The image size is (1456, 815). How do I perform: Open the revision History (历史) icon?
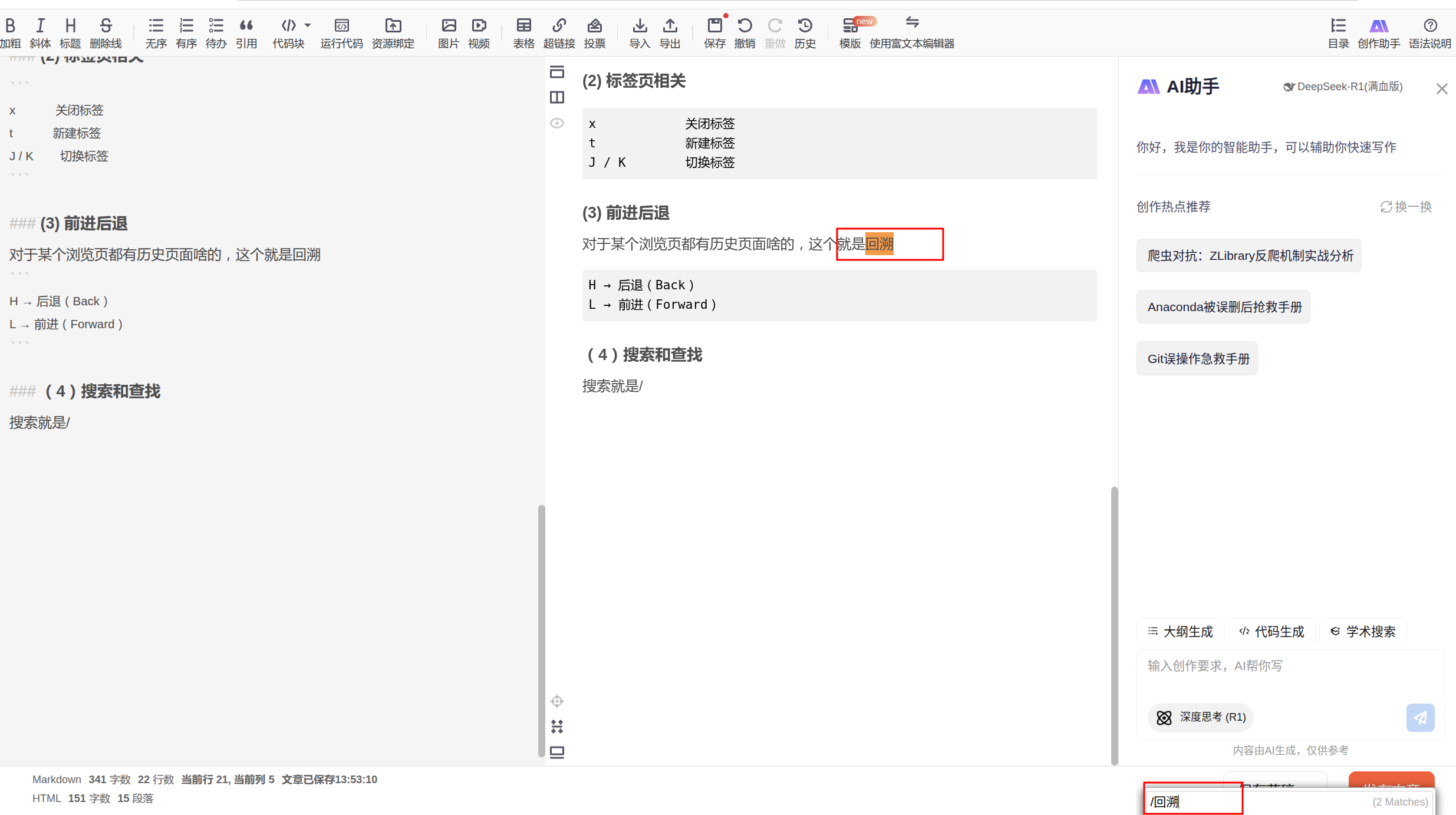[805, 26]
